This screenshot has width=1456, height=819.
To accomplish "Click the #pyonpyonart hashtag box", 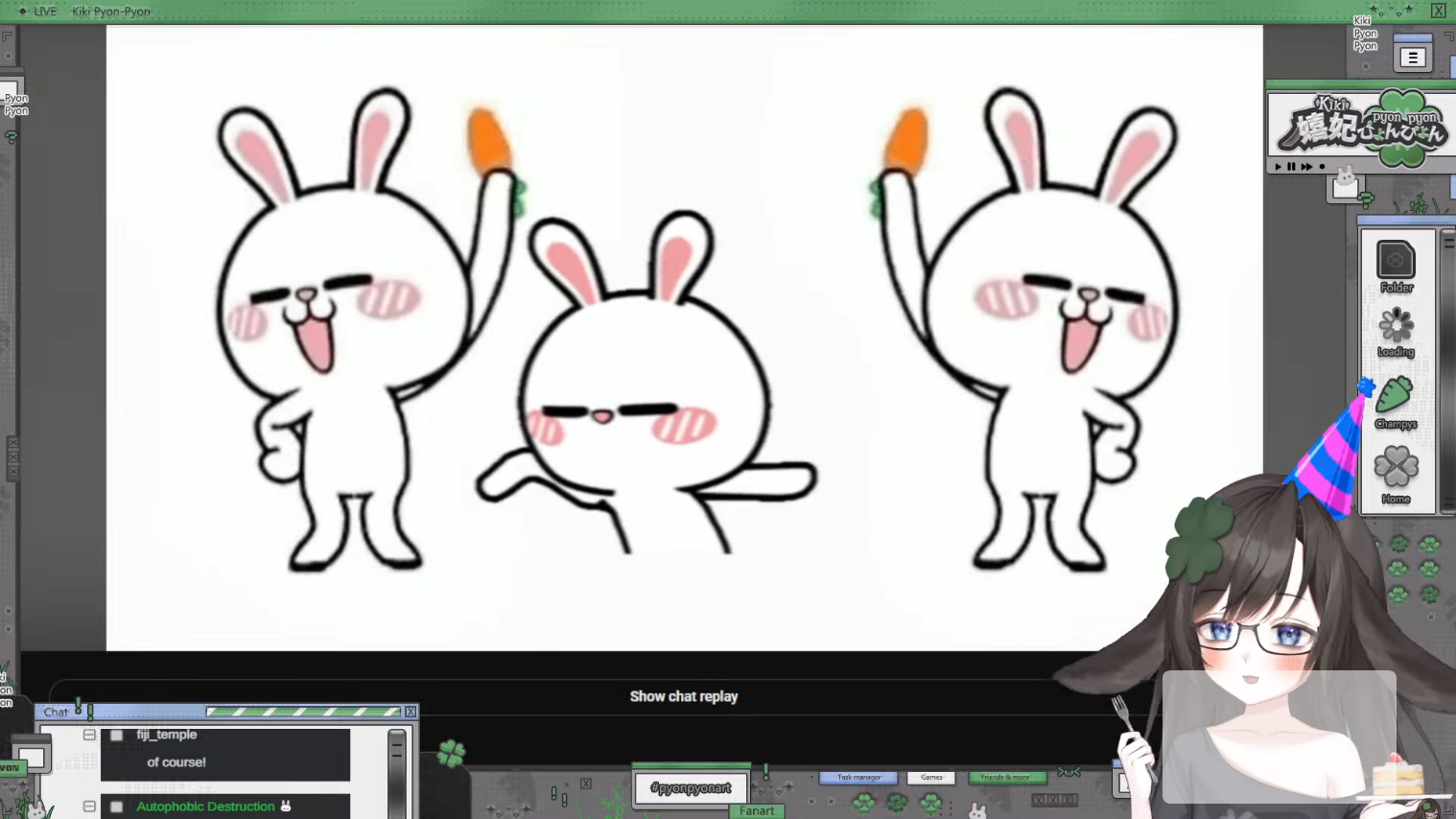I will coord(691,788).
